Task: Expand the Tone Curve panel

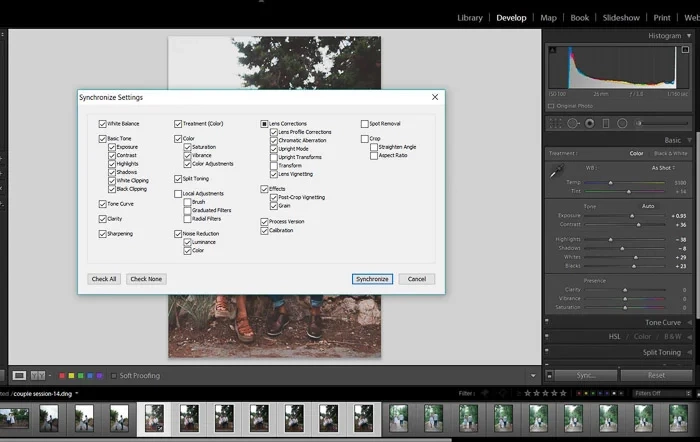Action: (x=662, y=322)
